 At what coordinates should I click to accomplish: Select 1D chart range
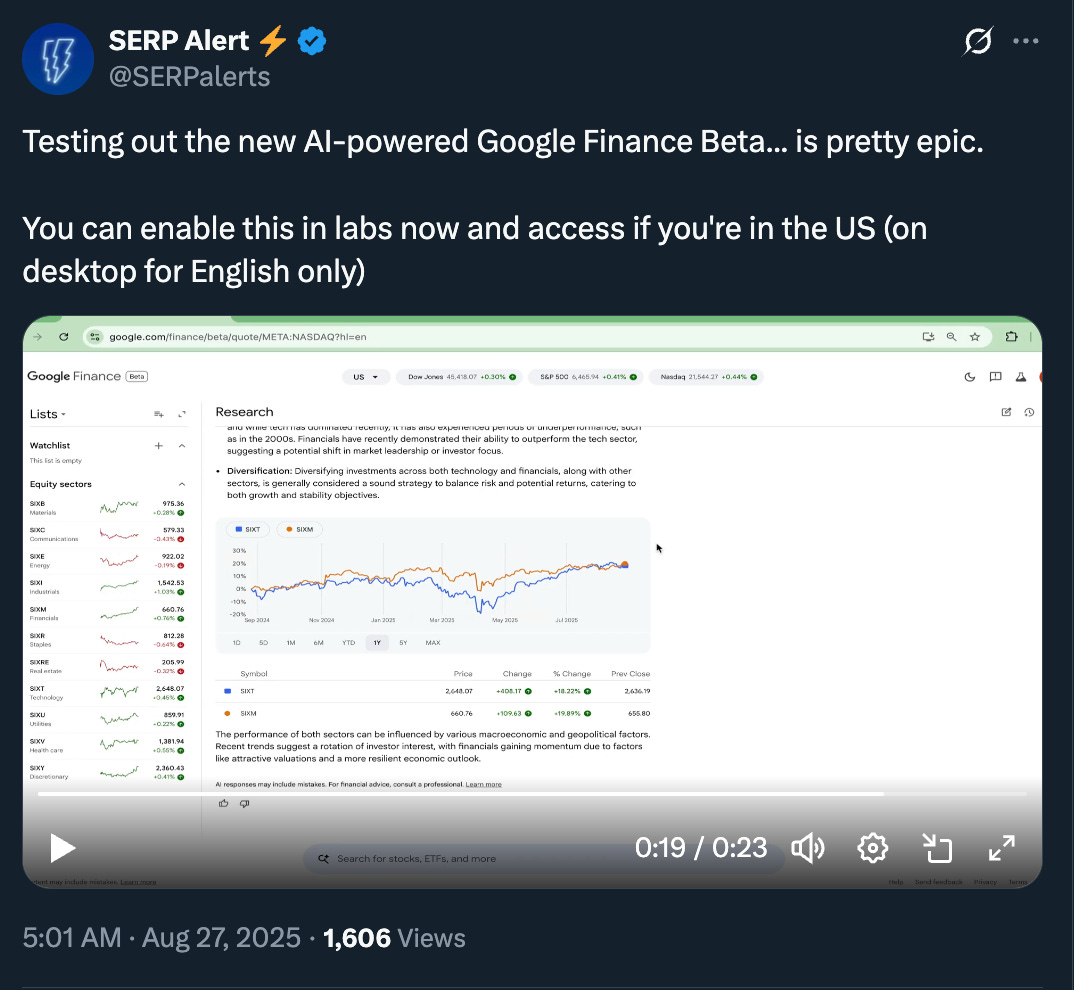(236, 643)
